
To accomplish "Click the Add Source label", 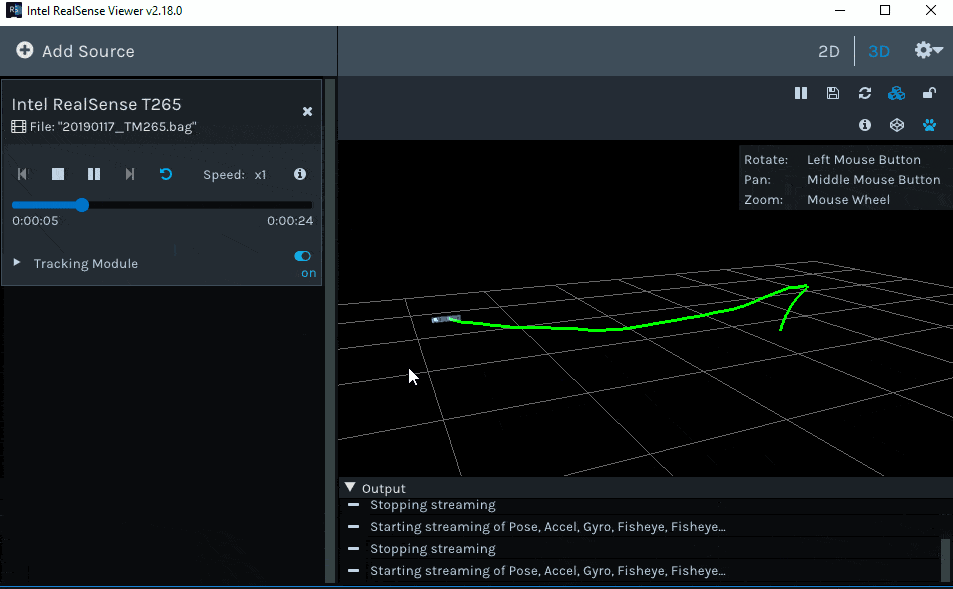I will pos(88,51).
